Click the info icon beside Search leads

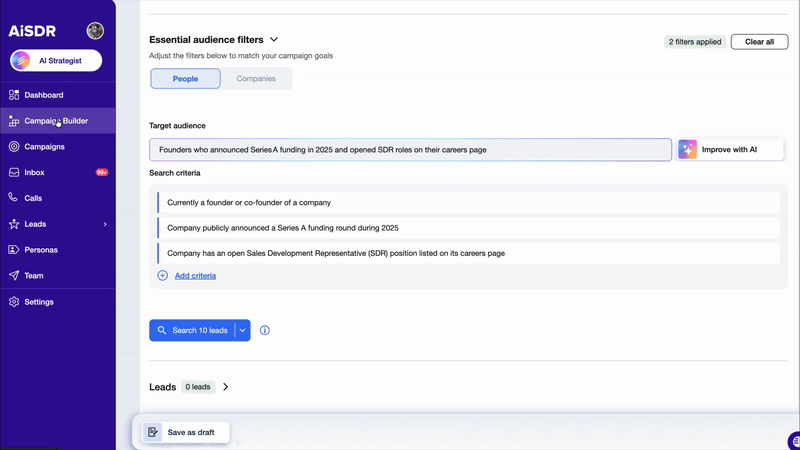click(x=265, y=331)
